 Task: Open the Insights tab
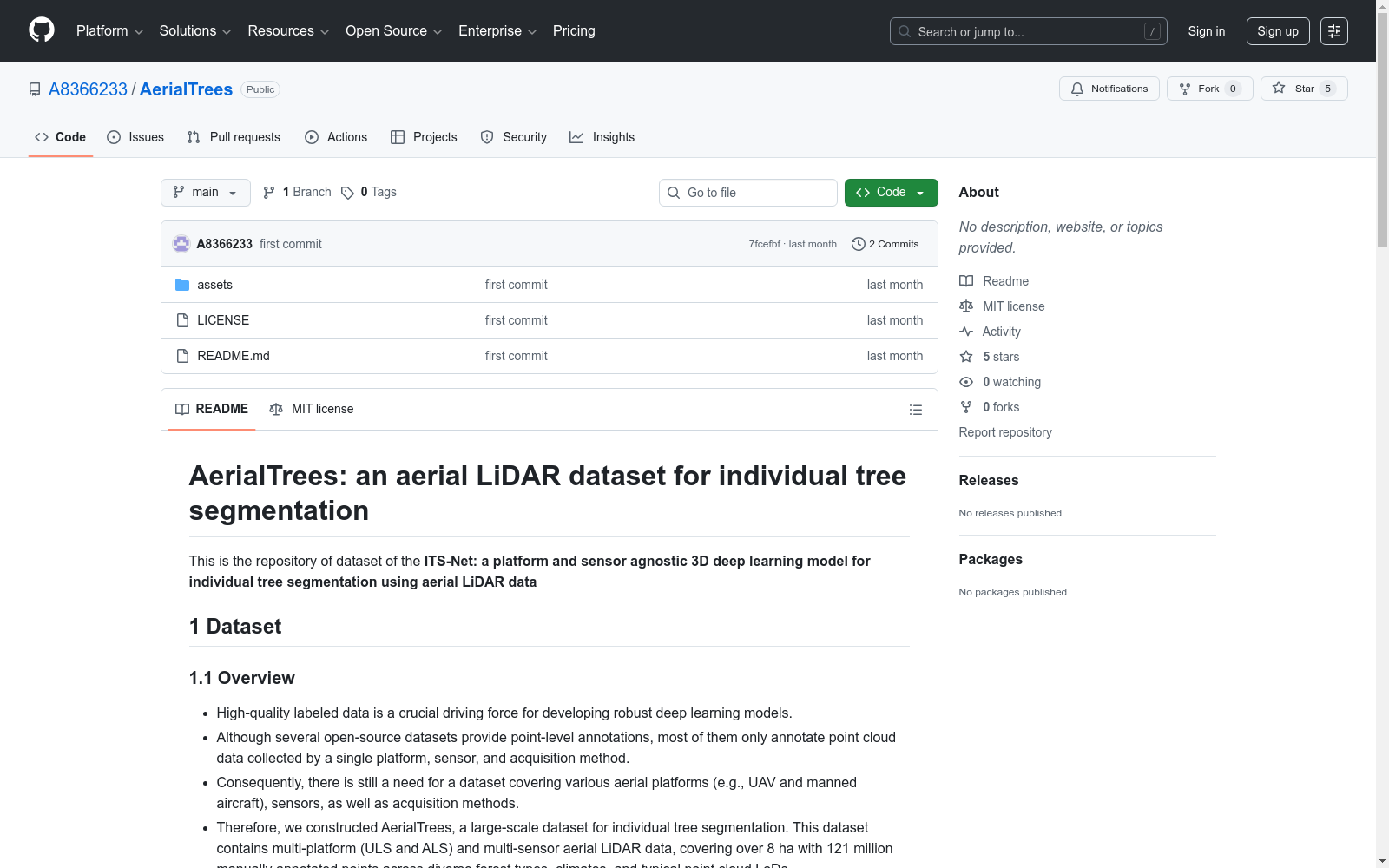coord(602,137)
